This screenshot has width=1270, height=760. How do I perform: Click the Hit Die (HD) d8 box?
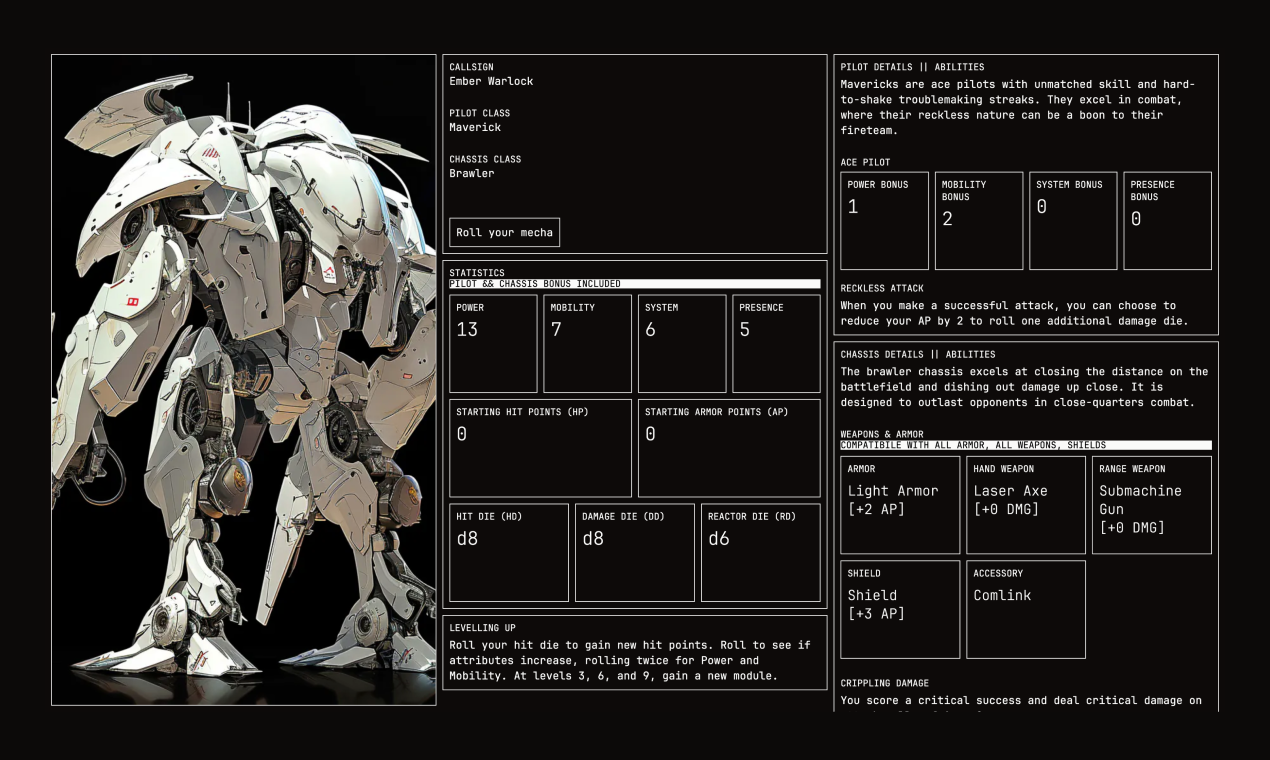coord(509,553)
